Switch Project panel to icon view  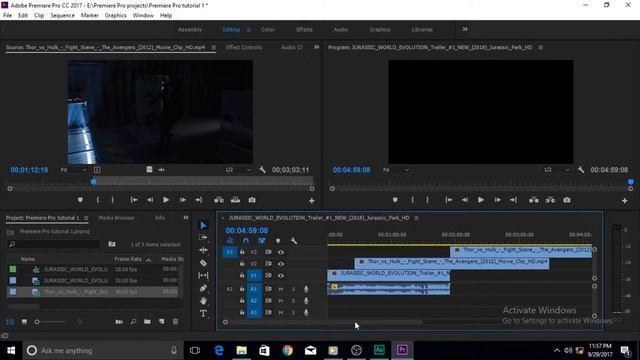(x=24, y=322)
